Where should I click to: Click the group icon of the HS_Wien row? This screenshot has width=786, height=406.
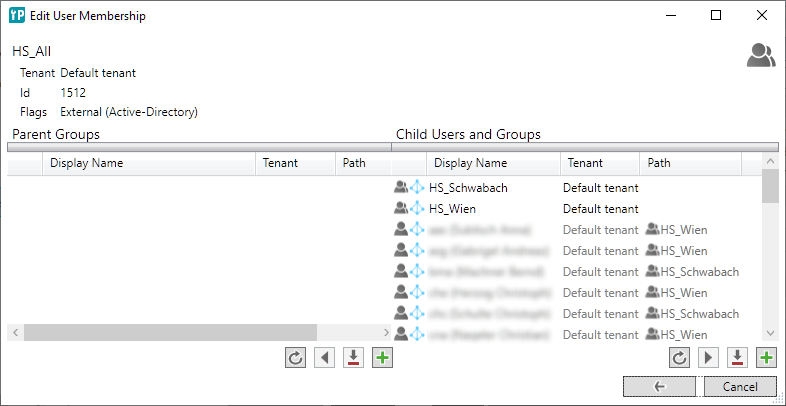401,209
